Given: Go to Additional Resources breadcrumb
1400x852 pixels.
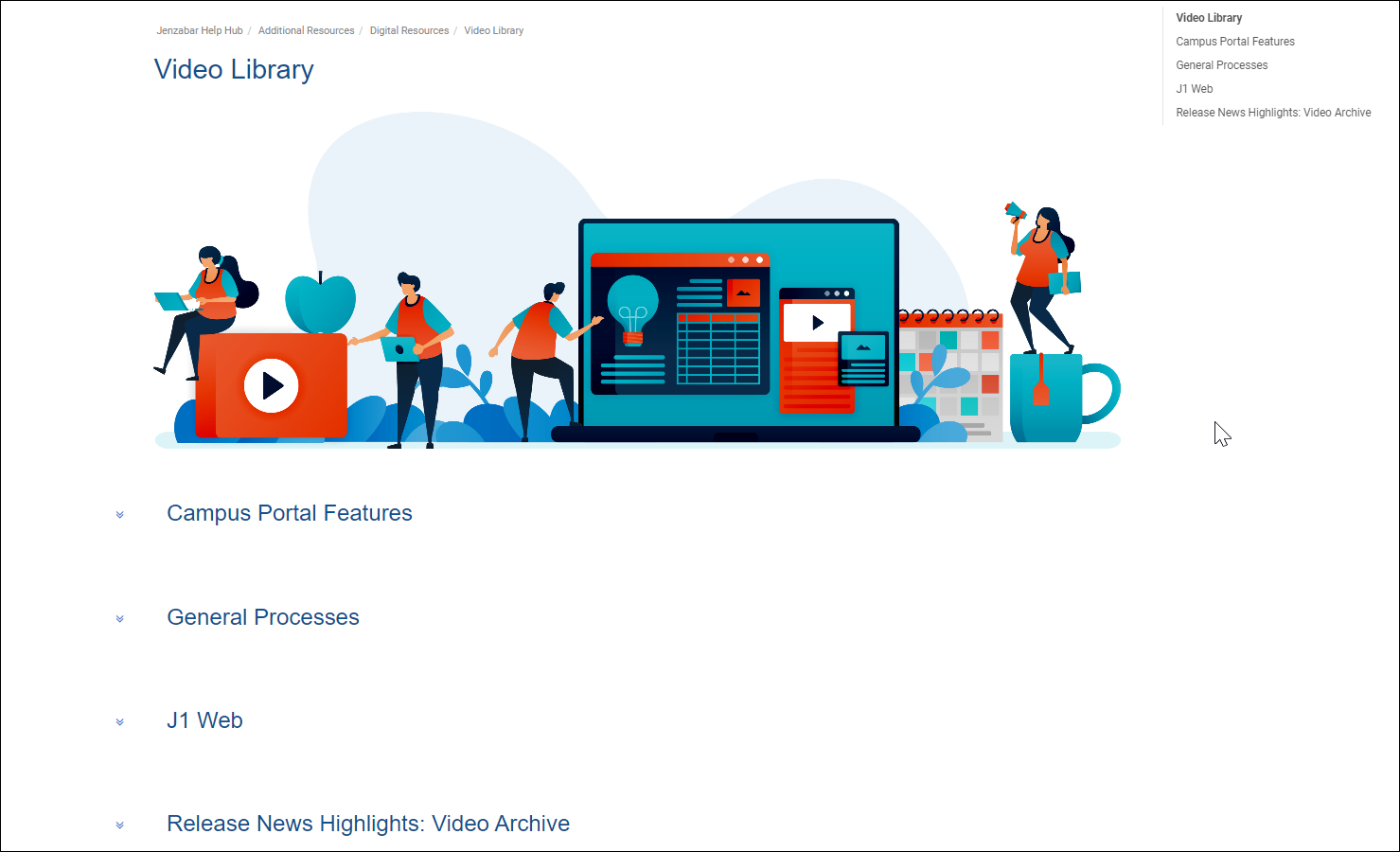Looking at the screenshot, I should coord(306,30).
